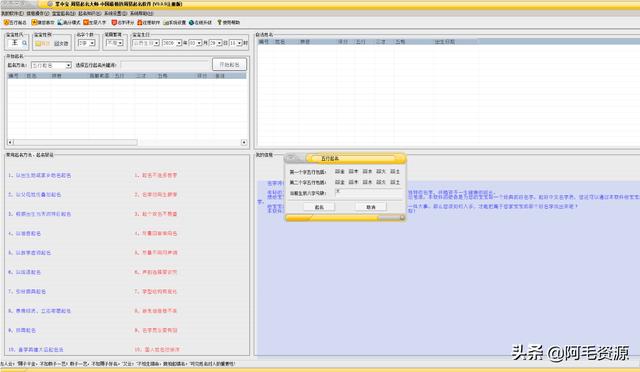Screen dimensions: 640x372
Task: Open the 系统帮助 menu
Action: coord(141,13)
